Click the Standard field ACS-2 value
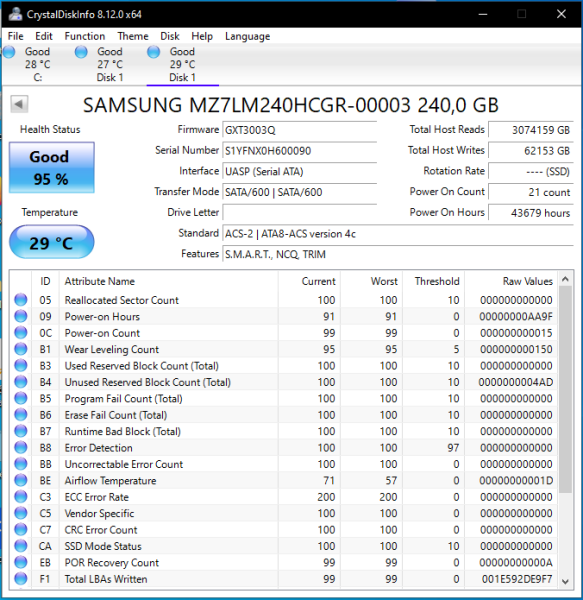The height and width of the screenshot is (600, 583). [x=398, y=233]
